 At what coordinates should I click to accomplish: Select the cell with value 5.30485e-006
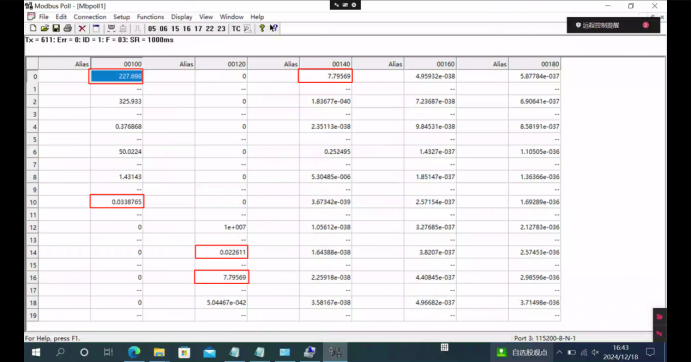325,177
